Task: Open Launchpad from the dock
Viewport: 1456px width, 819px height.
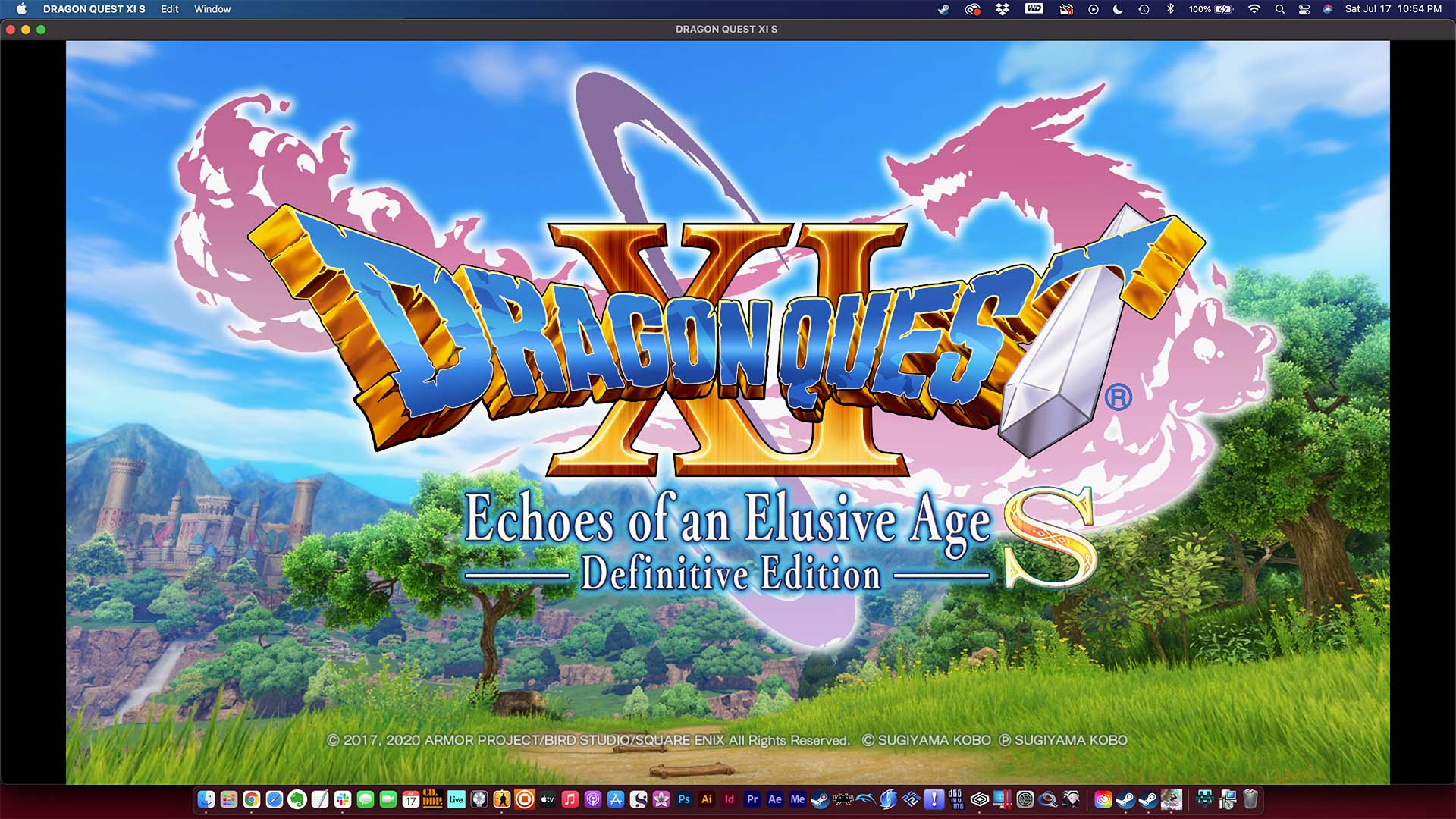Action: point(228,799)
